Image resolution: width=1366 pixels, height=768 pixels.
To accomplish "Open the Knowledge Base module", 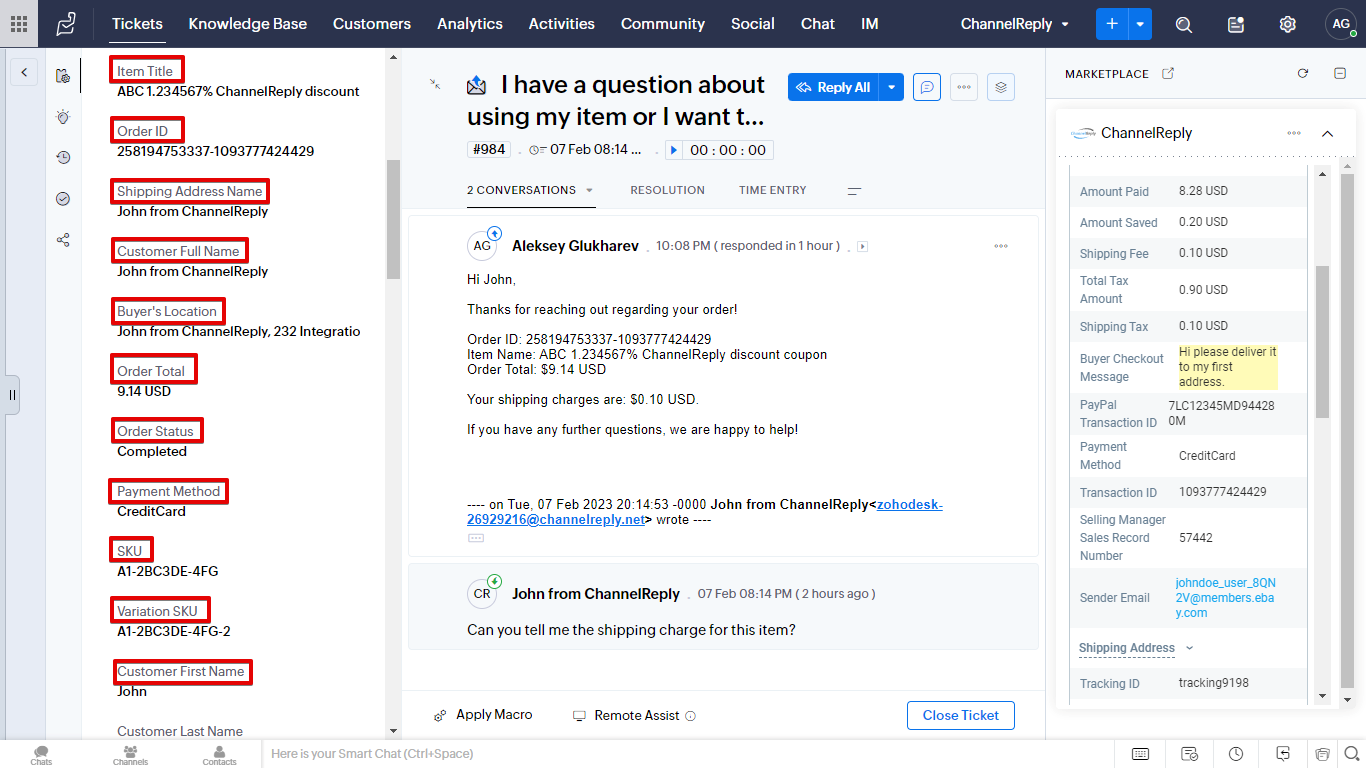I will [x=248, y=24].
